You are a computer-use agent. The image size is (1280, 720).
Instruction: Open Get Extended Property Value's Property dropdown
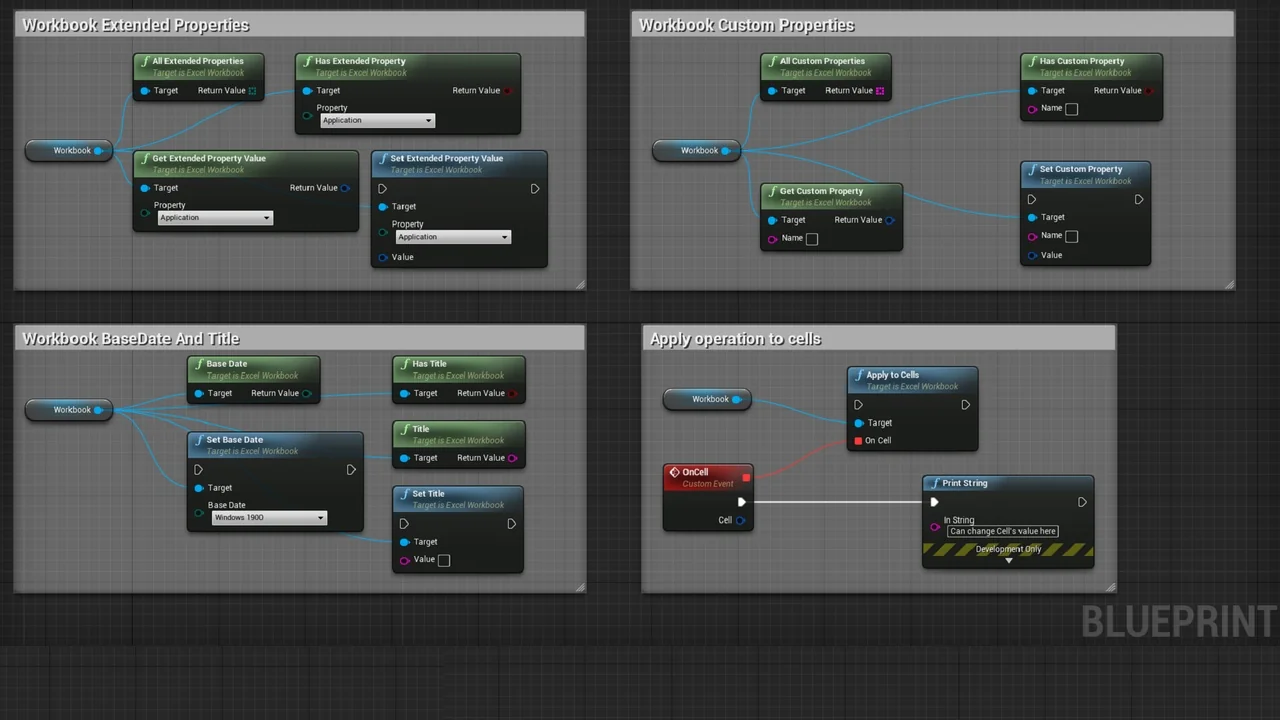(x=215, y=218)
